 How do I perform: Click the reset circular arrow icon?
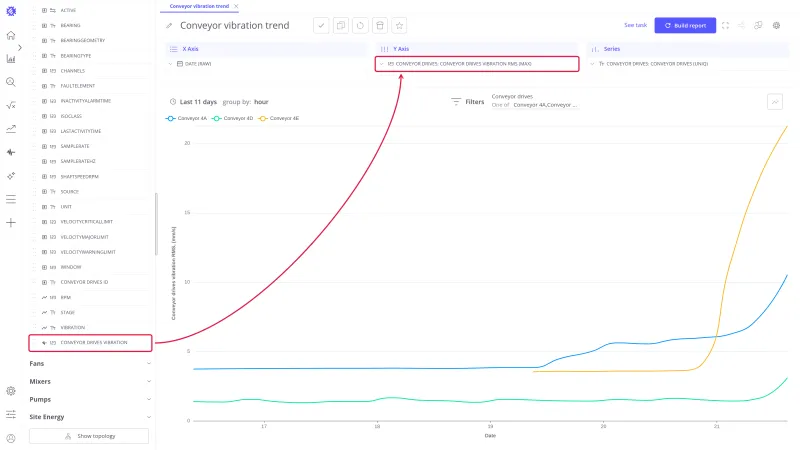coord(360,26)
